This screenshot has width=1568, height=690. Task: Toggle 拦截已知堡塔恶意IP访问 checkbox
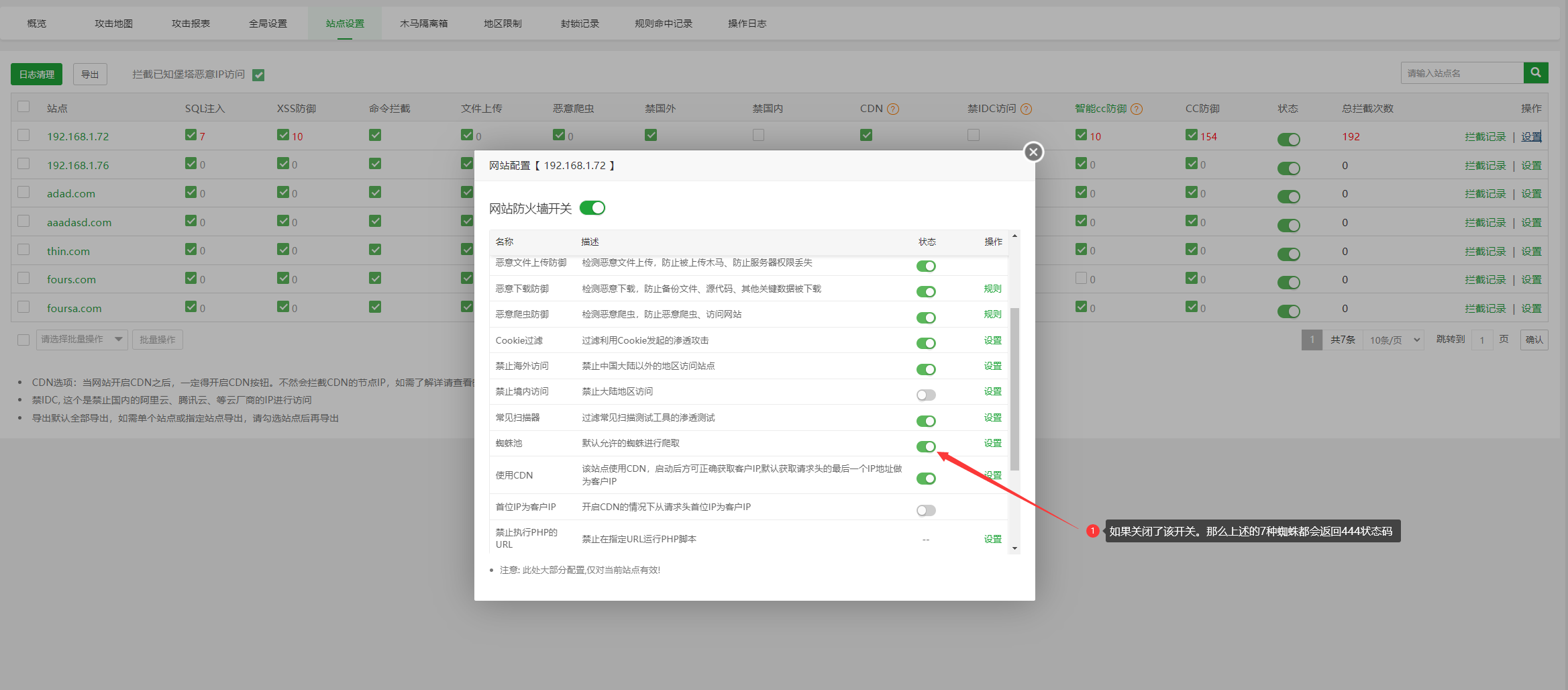point(258,75)
